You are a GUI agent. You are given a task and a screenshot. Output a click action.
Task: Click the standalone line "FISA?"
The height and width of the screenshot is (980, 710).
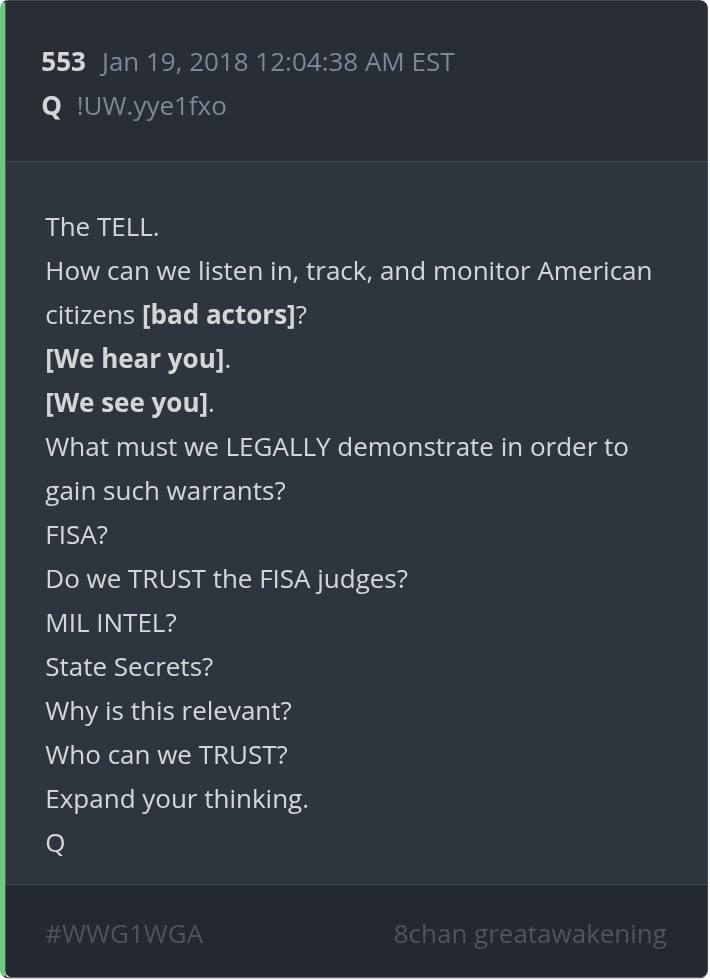(76, 535)
